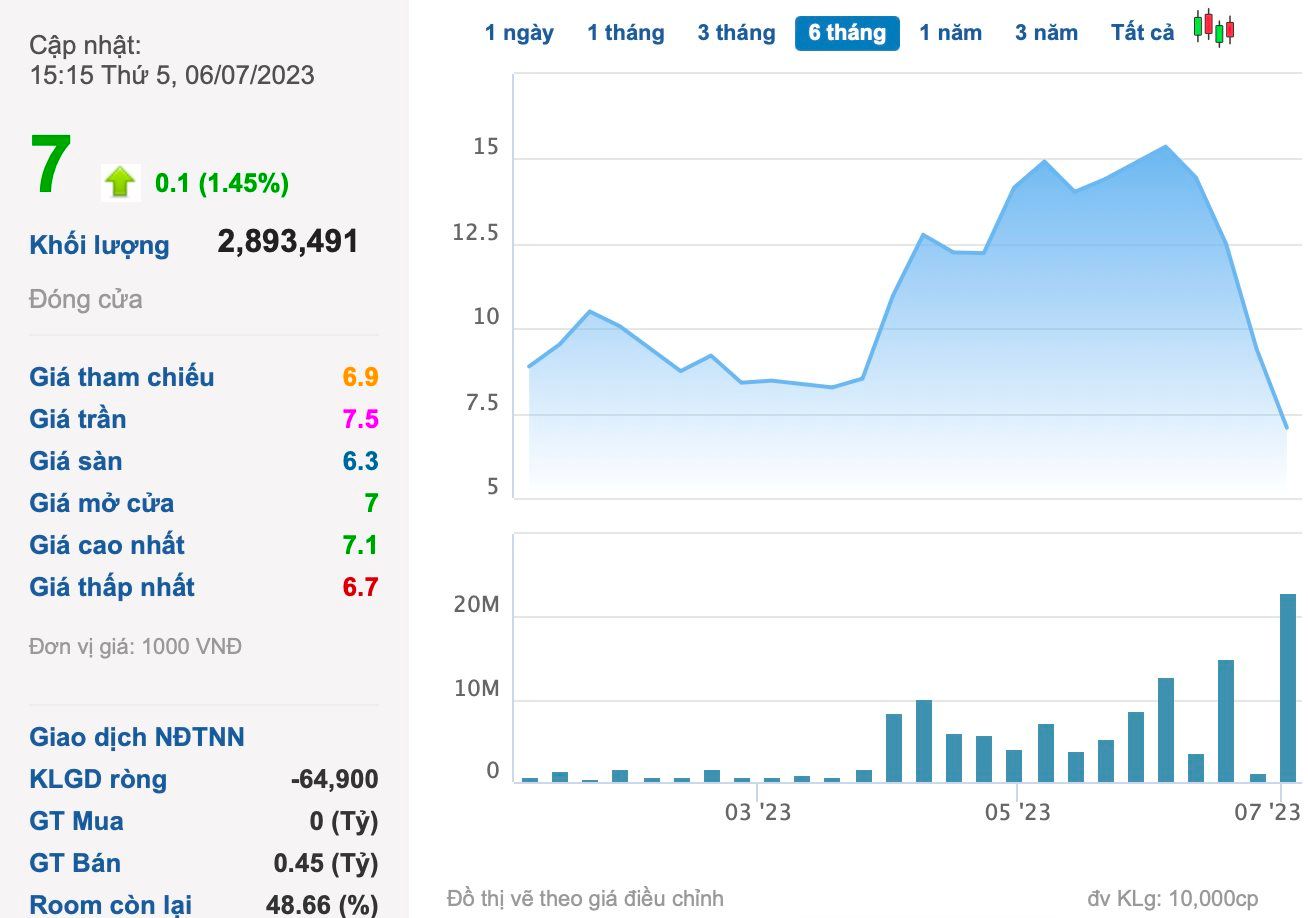Click the 03 '23 axis label
The height and width of the screenshot is (918, 1308).
tap(757, 812)
